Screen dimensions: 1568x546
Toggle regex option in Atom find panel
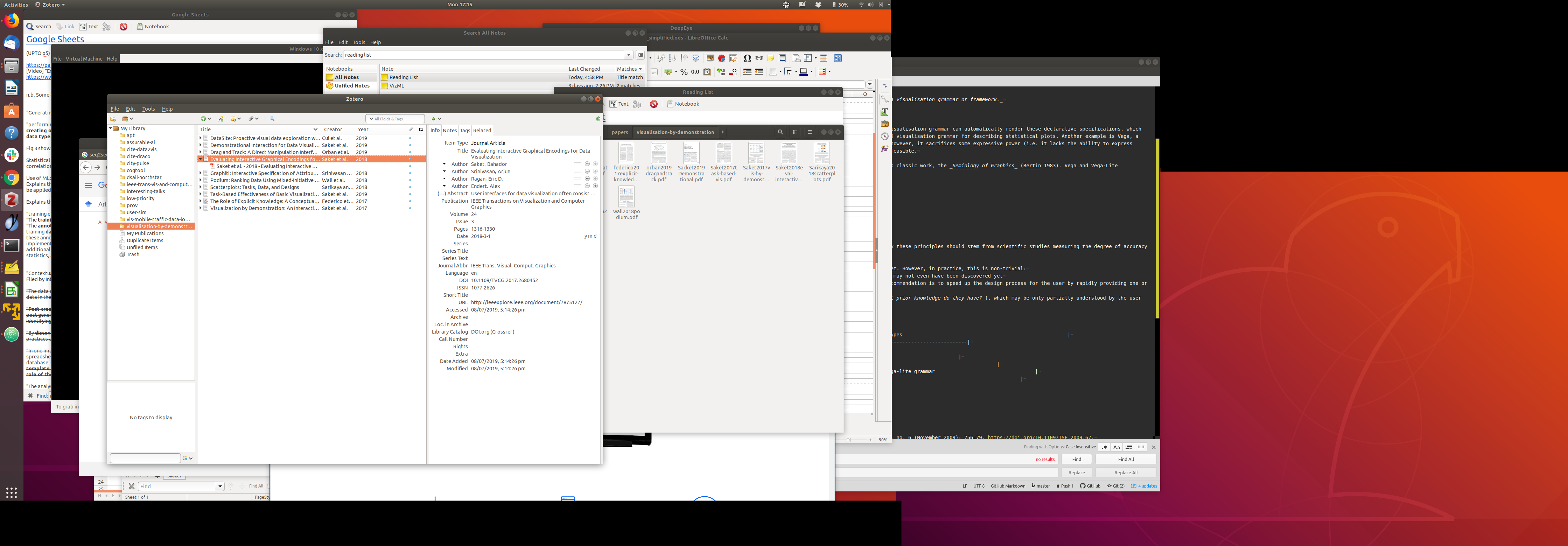pyautogui.click(x=1104, y=447)
